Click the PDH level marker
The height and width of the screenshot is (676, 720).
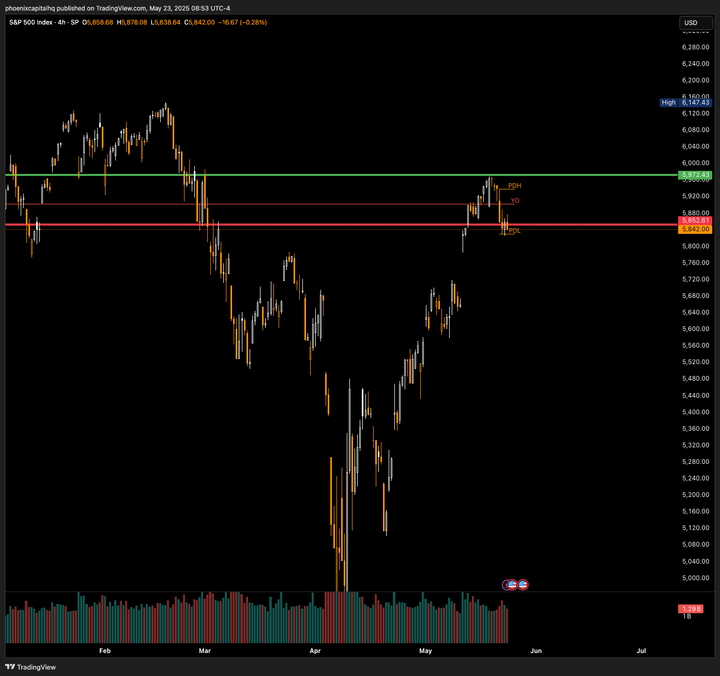[x=514, y=186]
